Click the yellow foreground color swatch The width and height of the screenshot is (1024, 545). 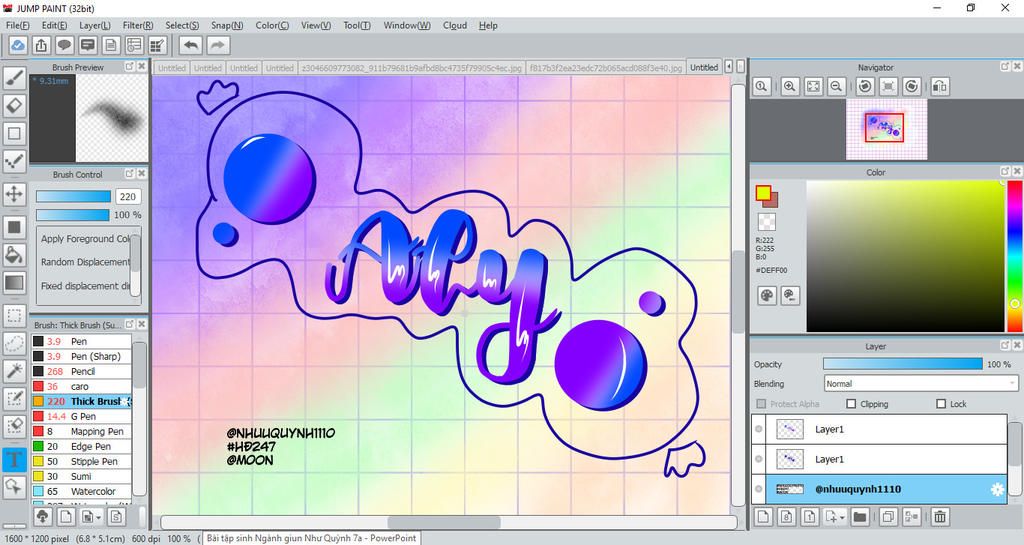tap(763, 193)
